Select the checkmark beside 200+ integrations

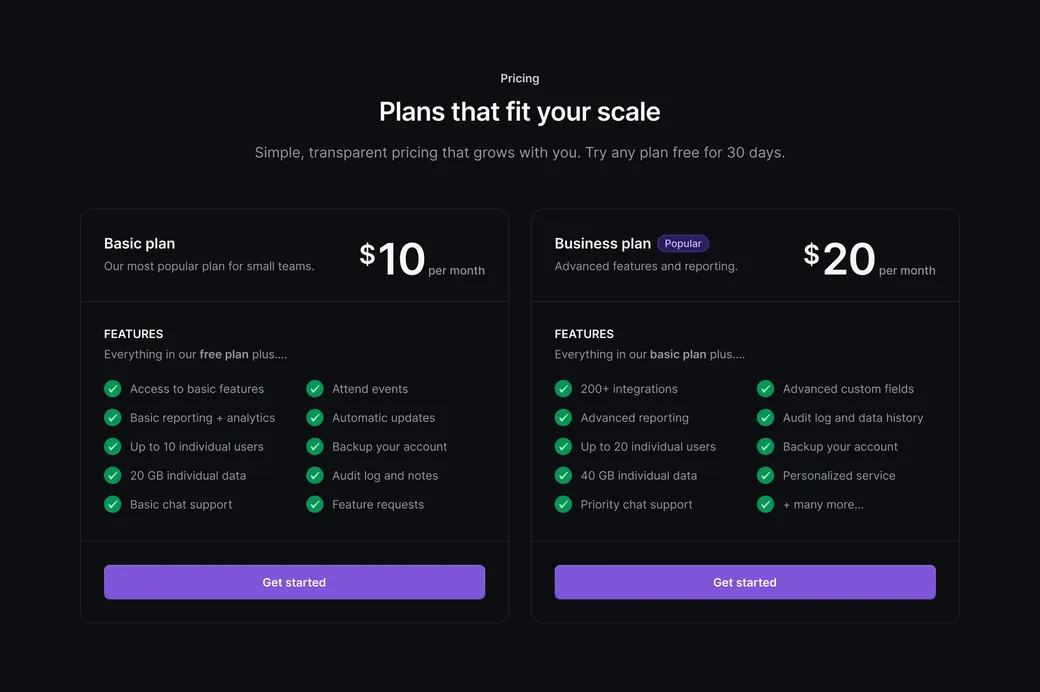563,388
